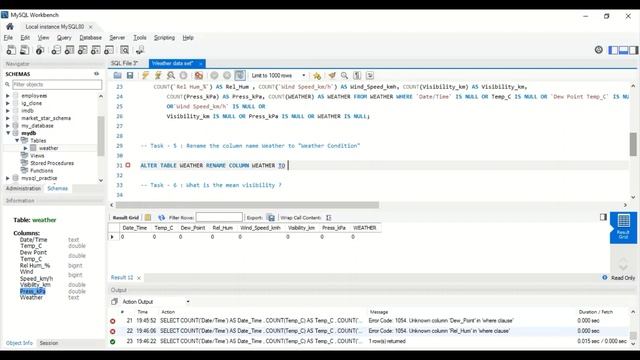This screenshot has height=360, width=640.
Task: Click the Commit transaction icon
Action: pos(214,76)
